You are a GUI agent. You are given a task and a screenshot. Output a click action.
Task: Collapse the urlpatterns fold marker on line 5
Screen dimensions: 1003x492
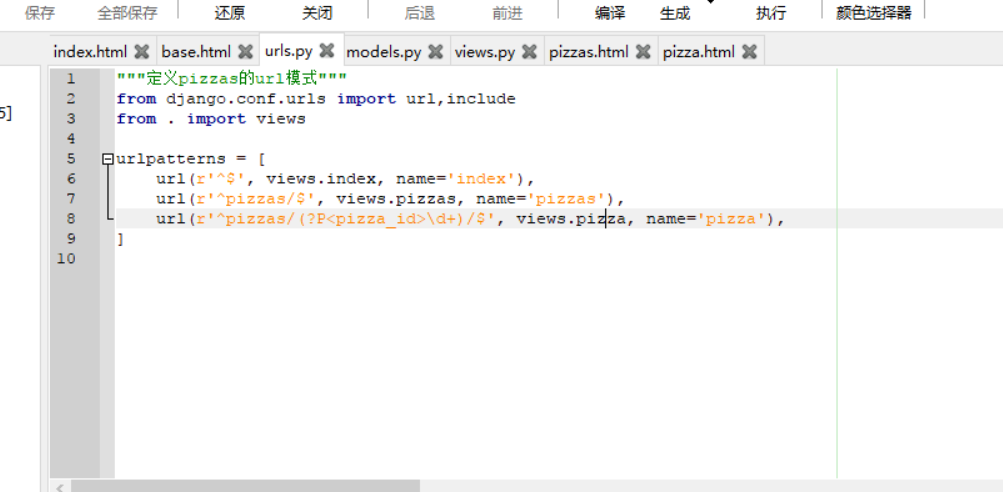[108, 159]
